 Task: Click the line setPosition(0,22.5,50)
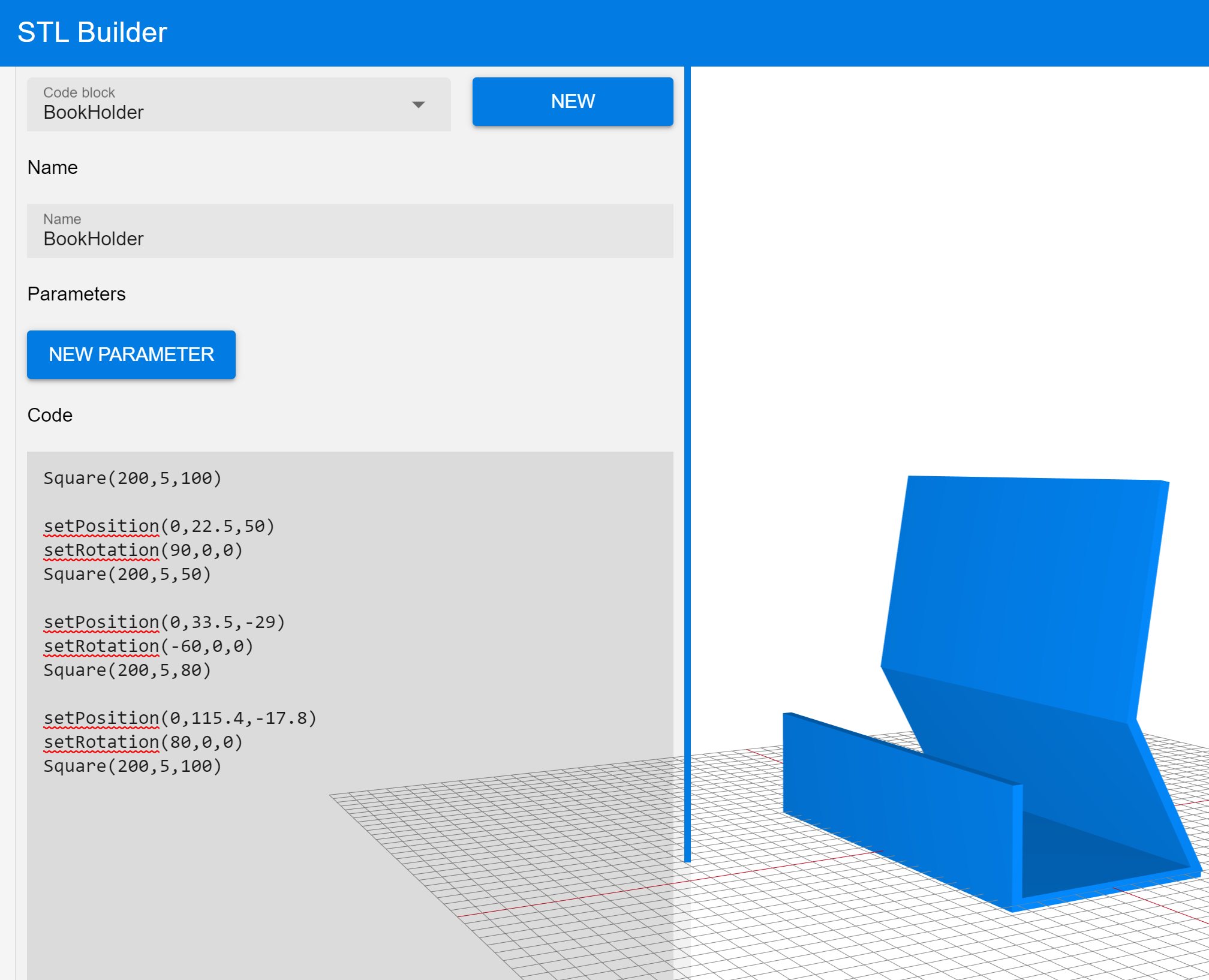pyautogui.click(x=159, y=526)
